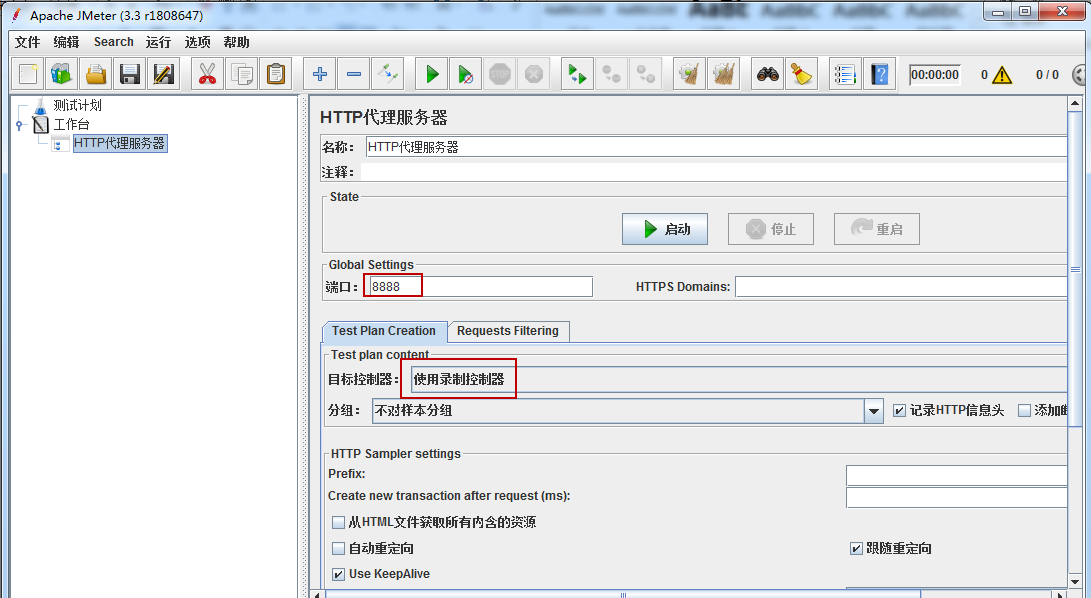The image size is (1091, 598).
Task: Toggle 跟随重定向 checkbox
Action: pos(857,549)
